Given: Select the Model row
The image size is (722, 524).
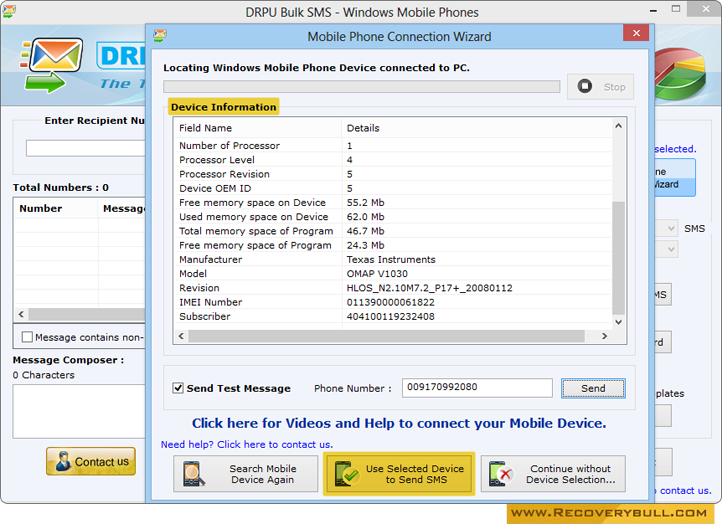Looking at the screenshot, I should tap(393, 274).
